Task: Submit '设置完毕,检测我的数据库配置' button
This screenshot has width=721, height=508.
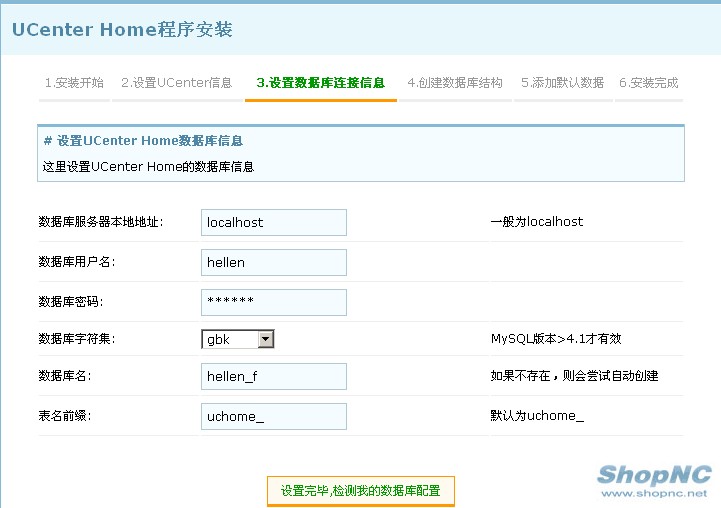Action: click(x=360, y=491)
